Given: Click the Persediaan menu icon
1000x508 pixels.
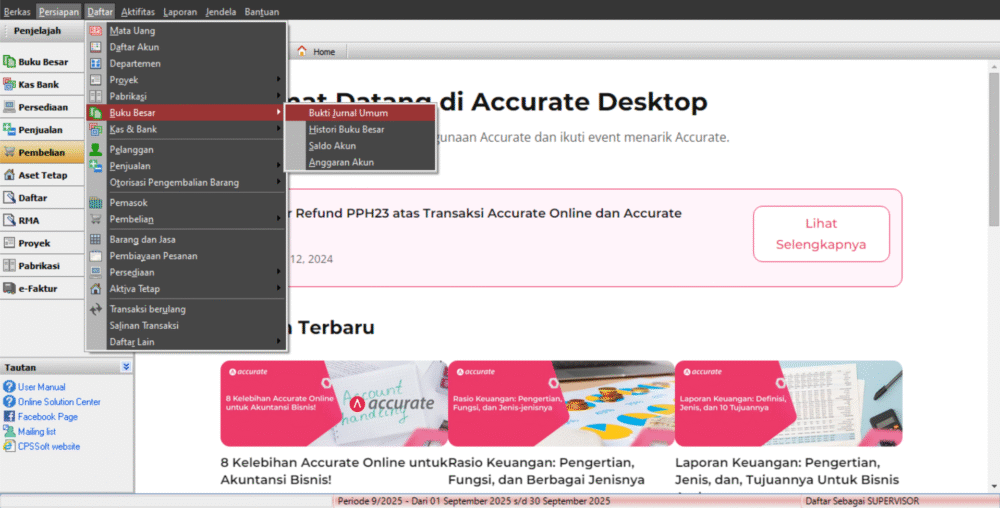Looking at the screenshot, I should 96,272.
